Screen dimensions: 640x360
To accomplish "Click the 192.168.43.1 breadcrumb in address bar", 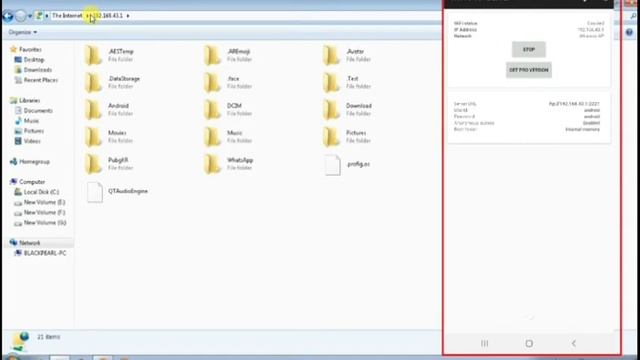I will coord(108,16).
